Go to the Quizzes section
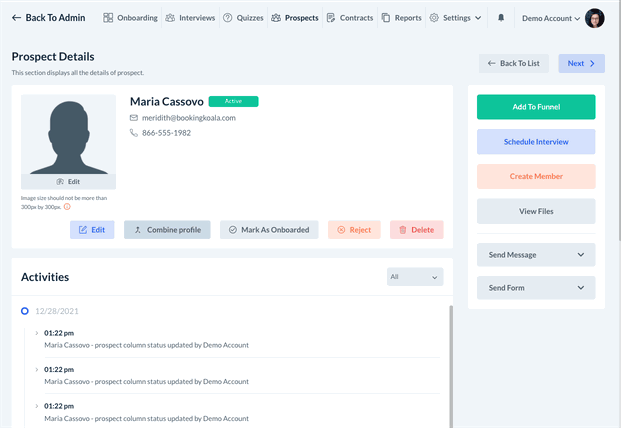Image resolution: width=621 pixels, height=428 pixels. click(243, 18)
